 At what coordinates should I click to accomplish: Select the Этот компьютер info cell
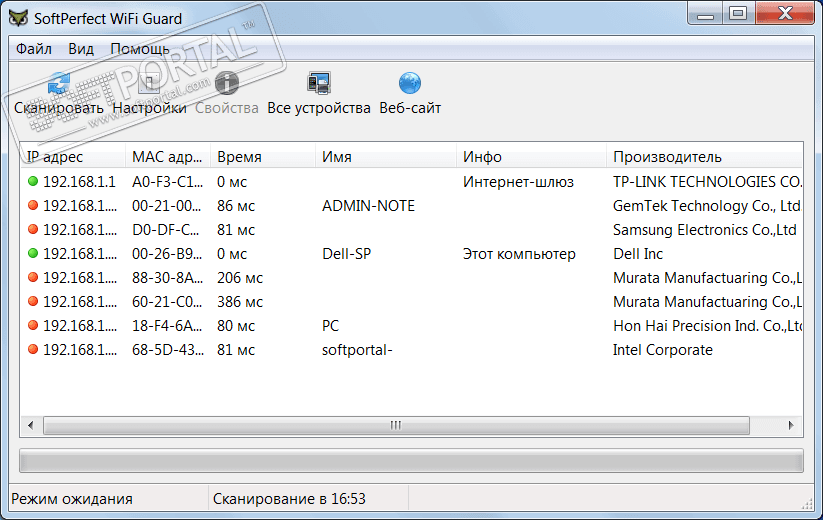click(519, 254)
